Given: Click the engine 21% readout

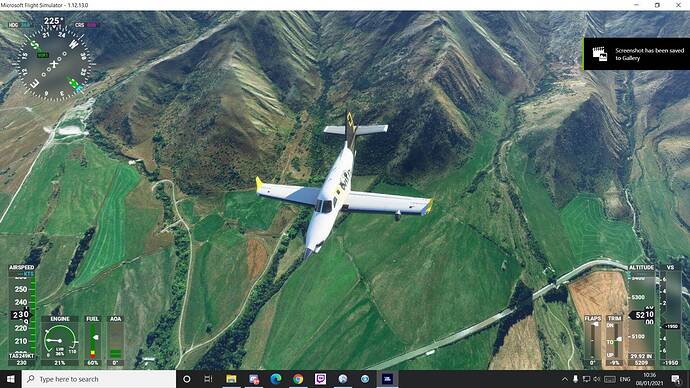Looking at the screenshot, I should [x=60, y=363].
